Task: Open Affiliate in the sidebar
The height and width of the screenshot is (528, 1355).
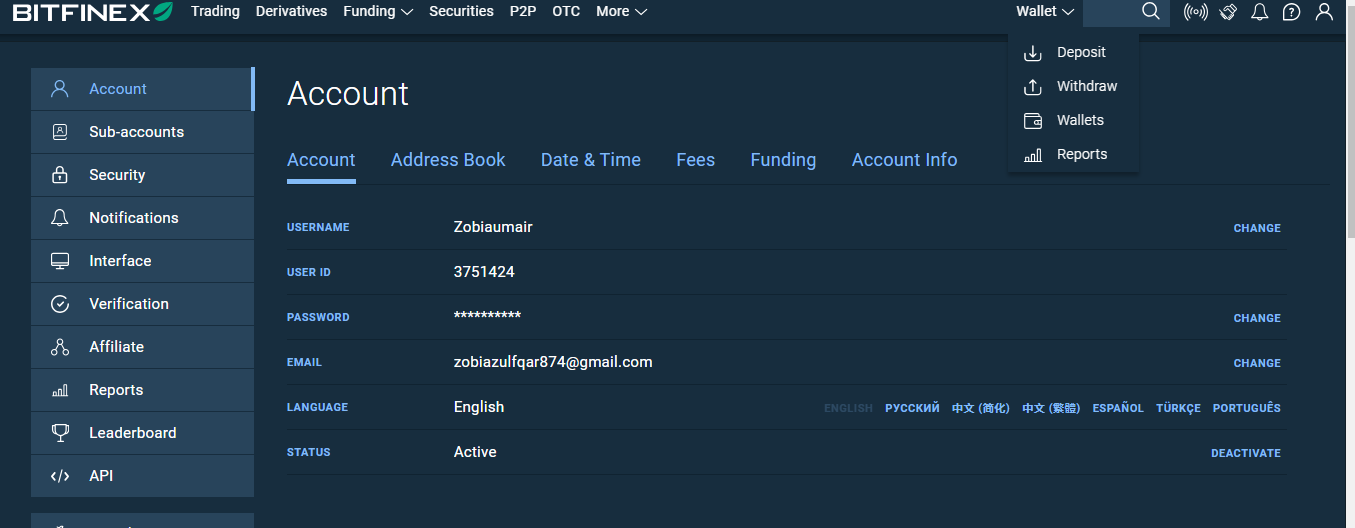Action: click(x=142, y=347)
